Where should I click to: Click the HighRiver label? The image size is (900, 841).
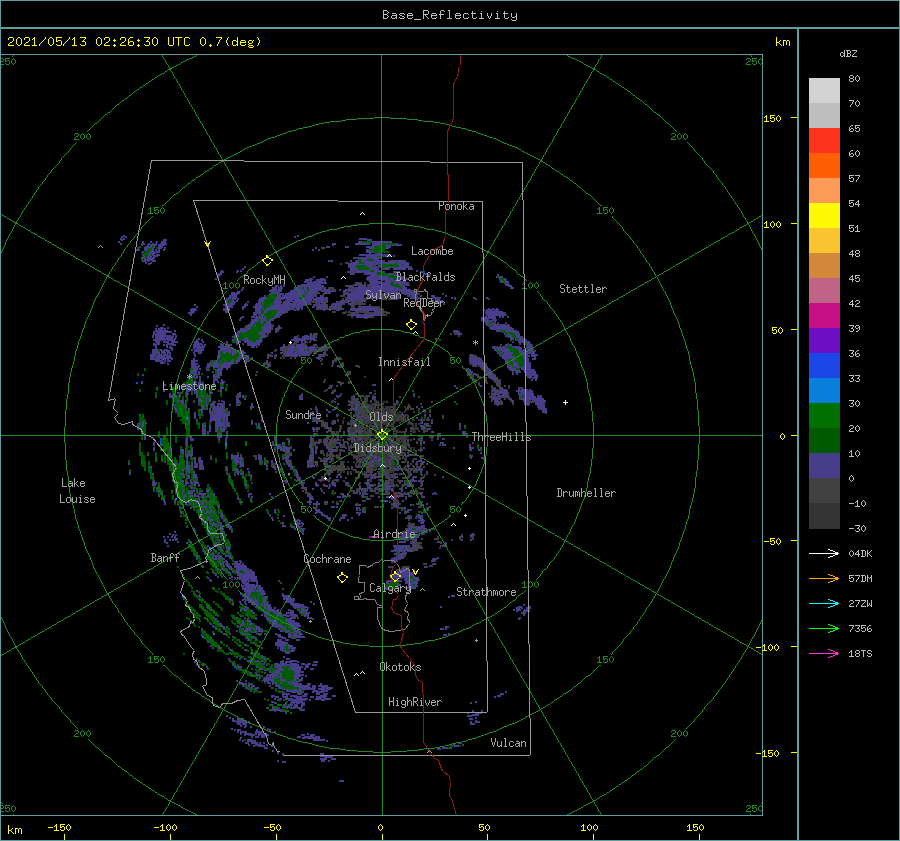click(415, 702)
